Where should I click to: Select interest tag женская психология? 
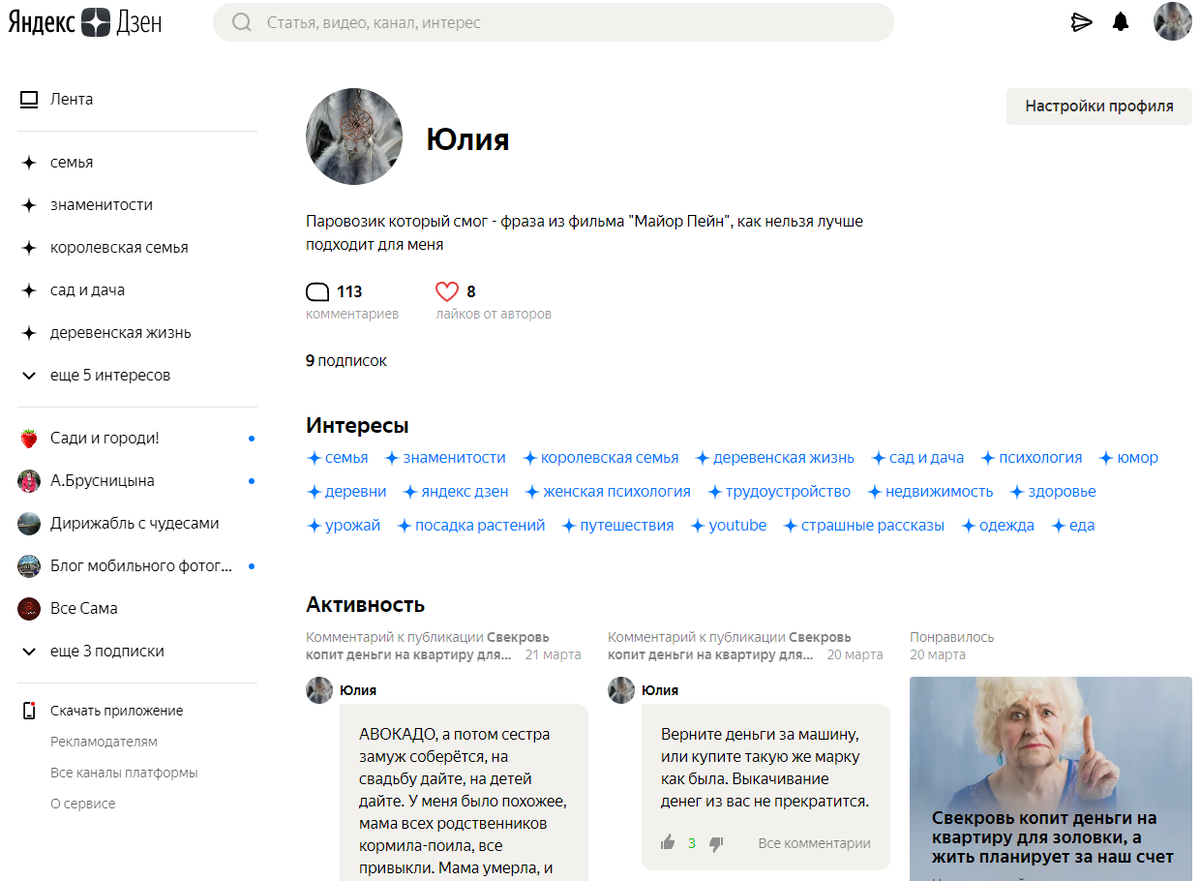click(608, 492)
